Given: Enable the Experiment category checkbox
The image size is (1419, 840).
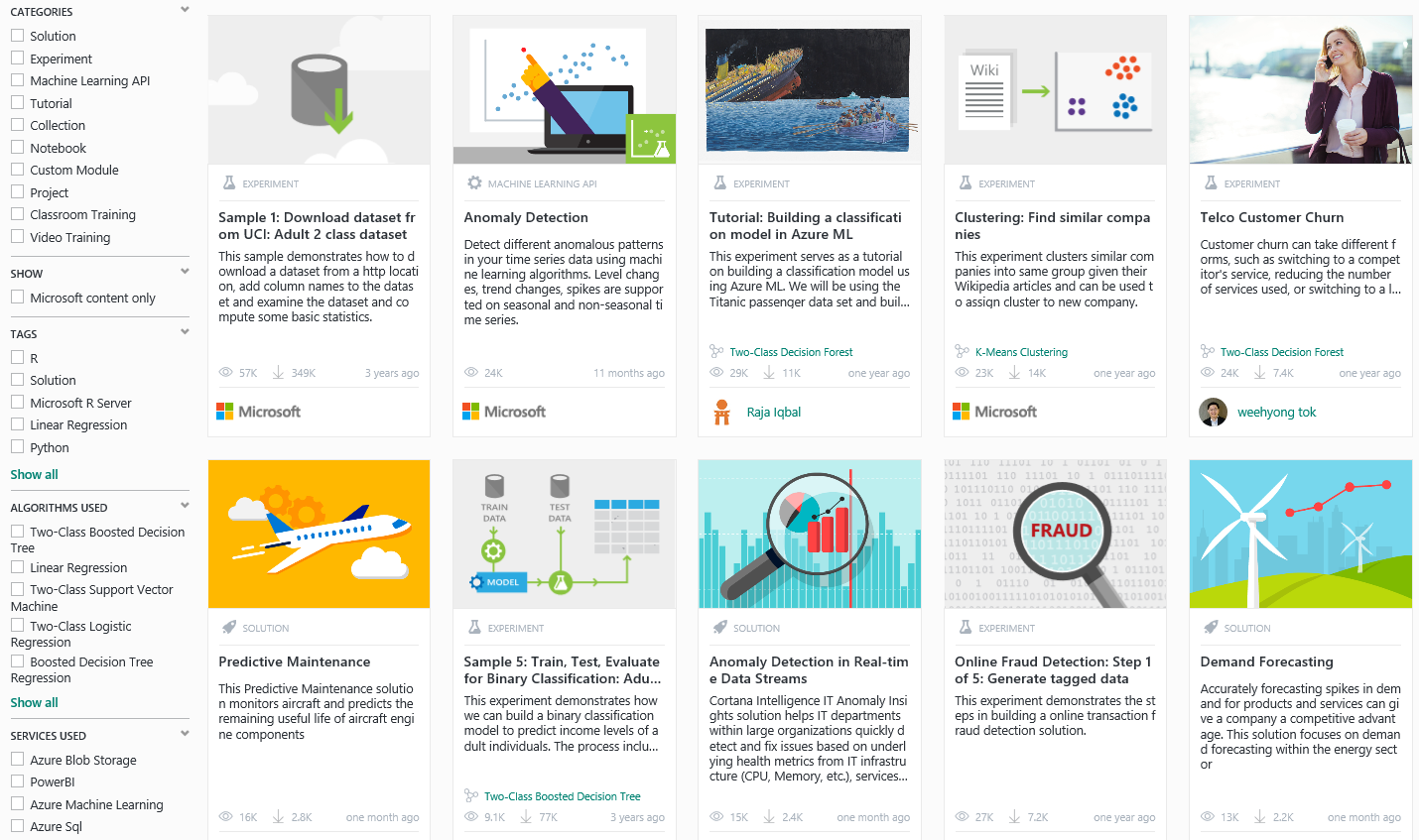Looking at the screenshot, I should tap(18, 59).
